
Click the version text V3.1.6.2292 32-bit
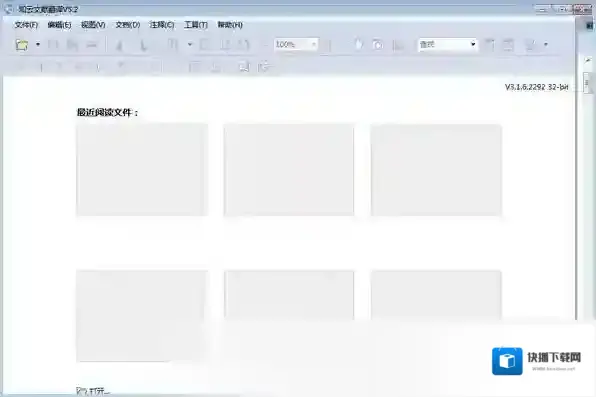(536, 87)
